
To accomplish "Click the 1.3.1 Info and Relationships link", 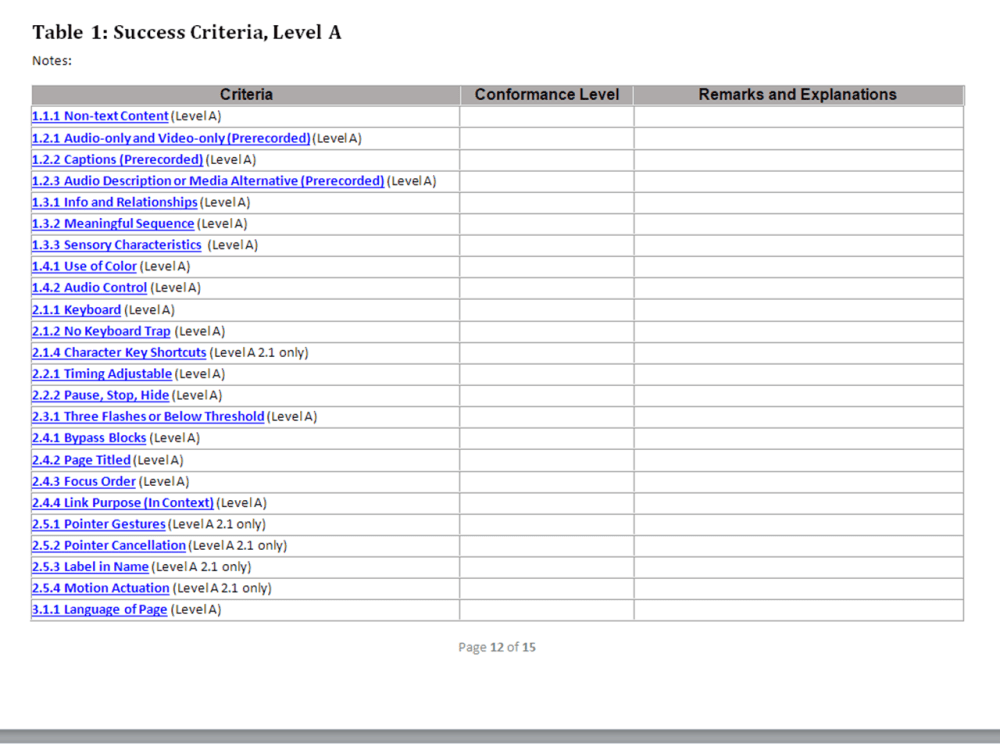I will point(115,202).
